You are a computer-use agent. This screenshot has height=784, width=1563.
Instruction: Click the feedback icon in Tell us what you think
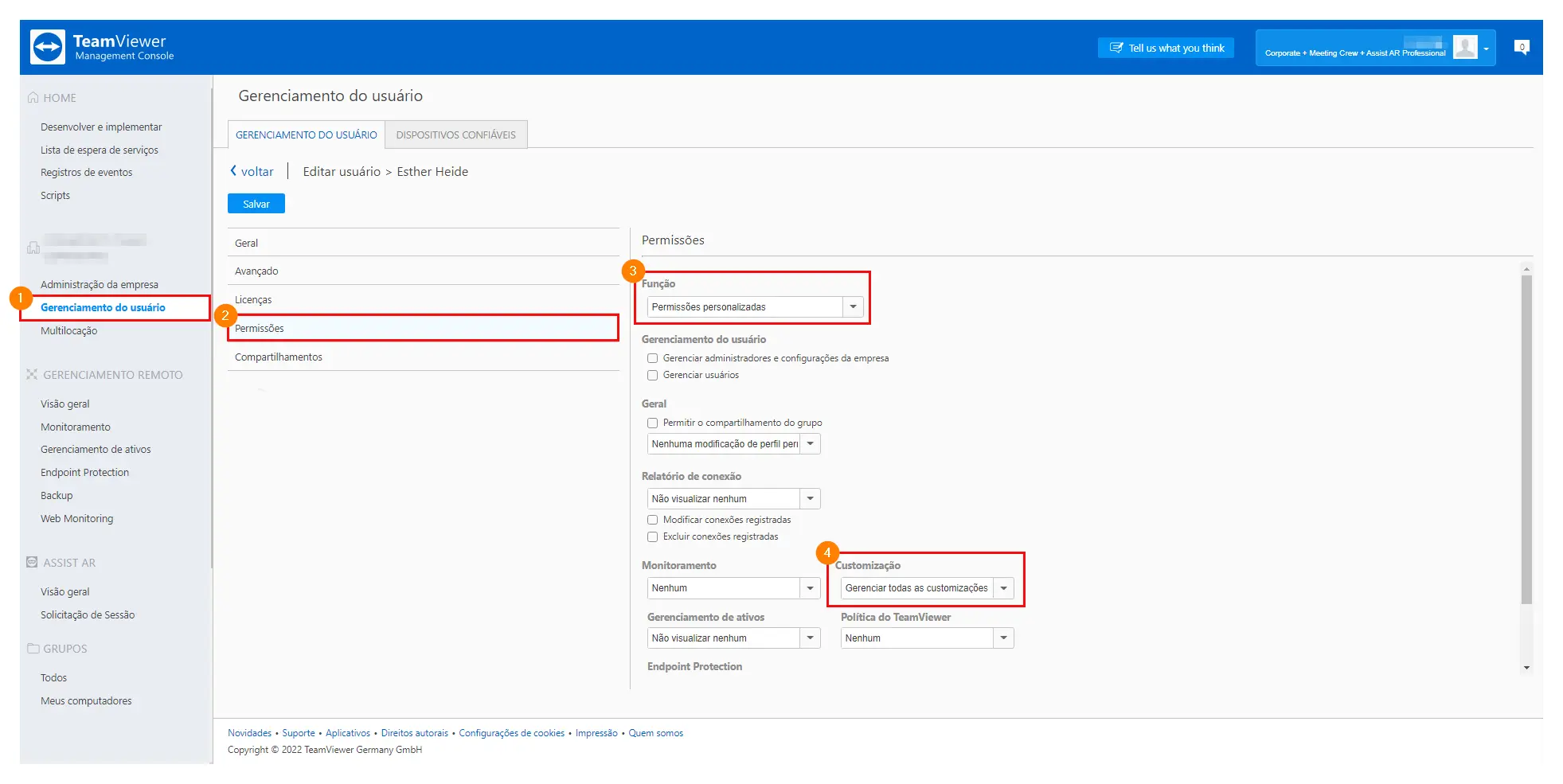pyautogui.click(x=1116, y=48)
